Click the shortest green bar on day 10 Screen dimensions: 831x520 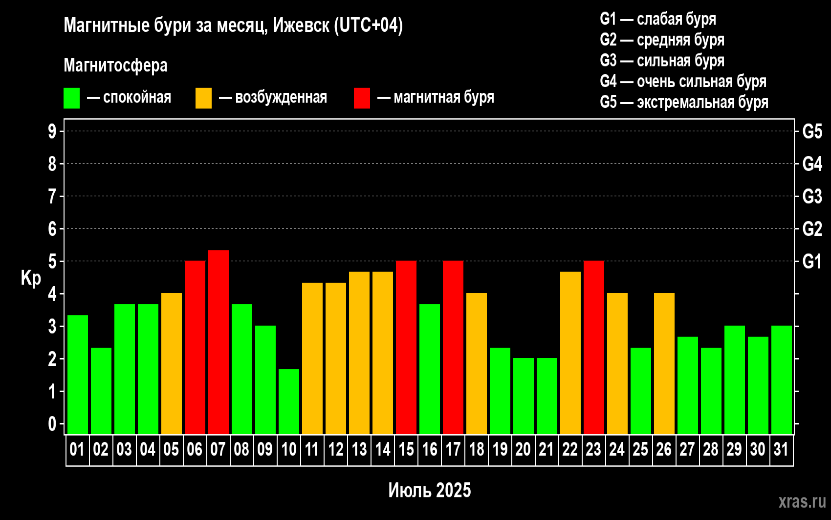coord(289,401)
